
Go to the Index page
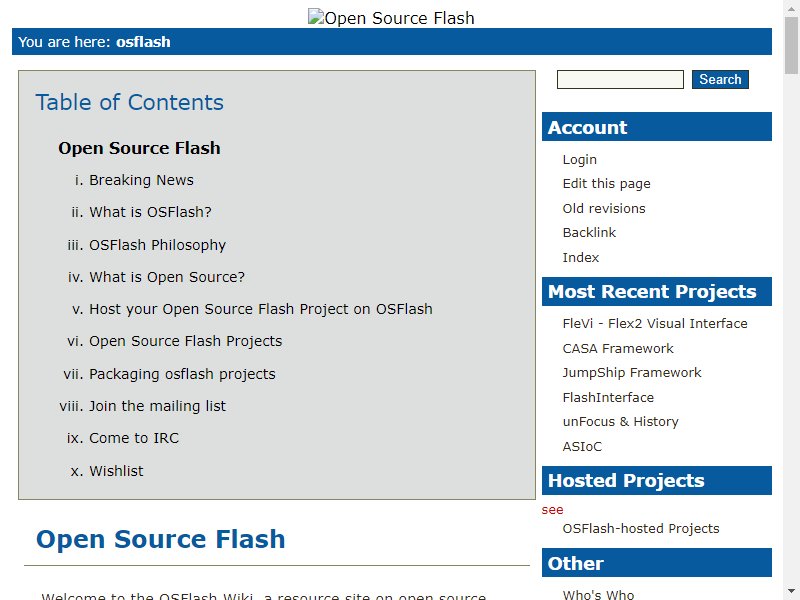(580, 257)
